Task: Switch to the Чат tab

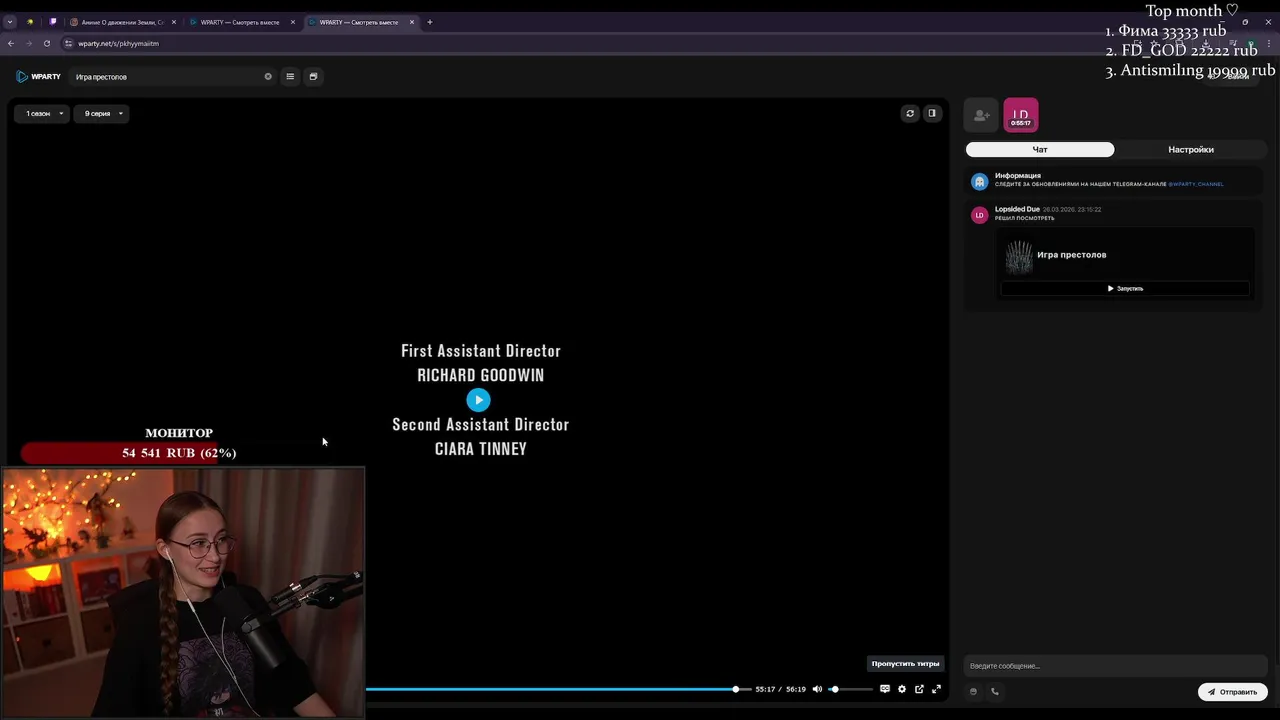Action: click(1040, 149)
